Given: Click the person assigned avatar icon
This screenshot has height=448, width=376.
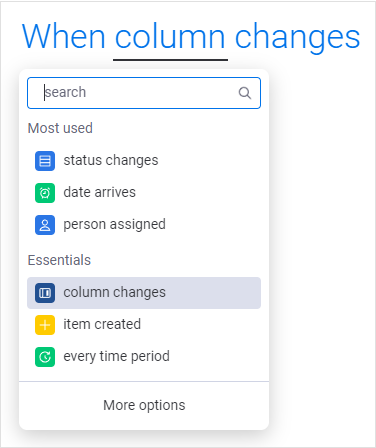Looking at the screenshot, I should coord(45,225).
